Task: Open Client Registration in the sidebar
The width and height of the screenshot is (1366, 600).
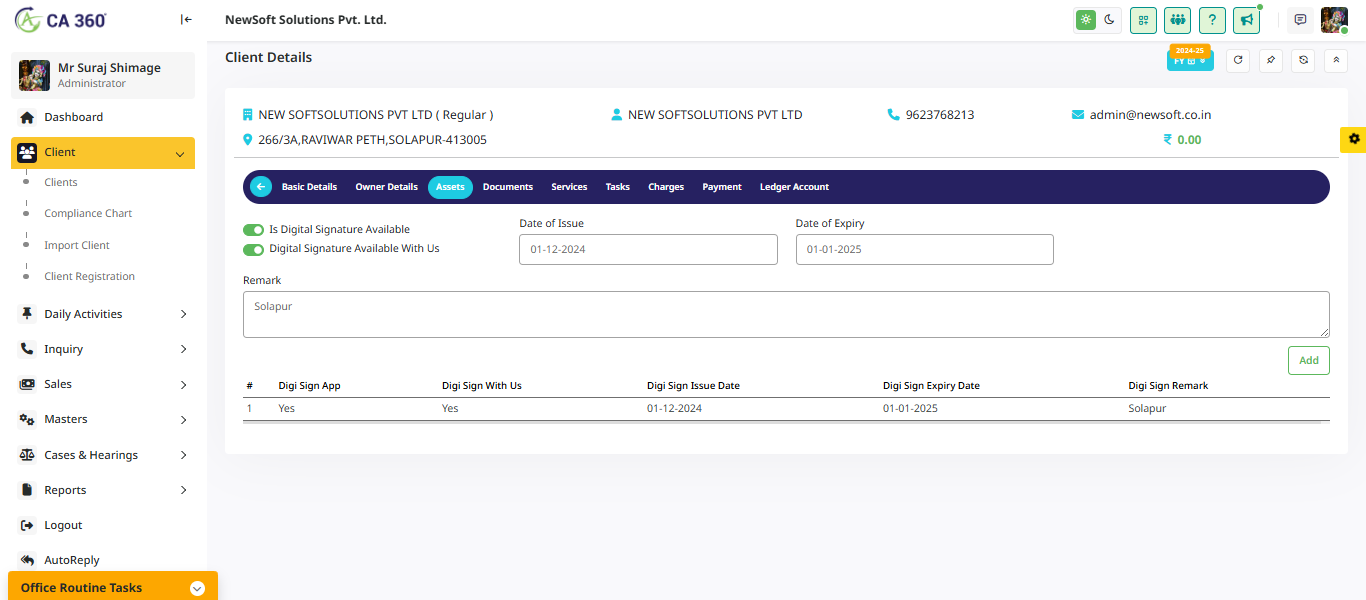Action: tap(89, 276)
